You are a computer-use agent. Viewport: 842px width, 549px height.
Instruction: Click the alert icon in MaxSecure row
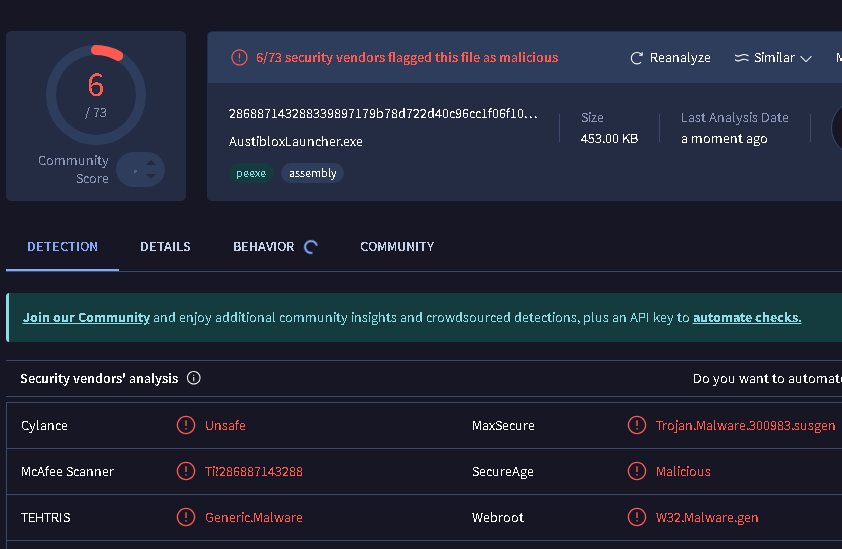pos(637,425)
